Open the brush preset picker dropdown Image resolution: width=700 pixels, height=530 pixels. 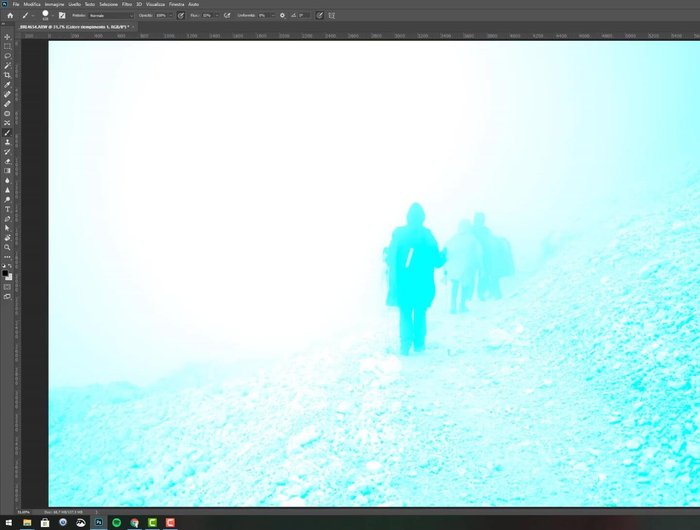(x=45, y=16)
